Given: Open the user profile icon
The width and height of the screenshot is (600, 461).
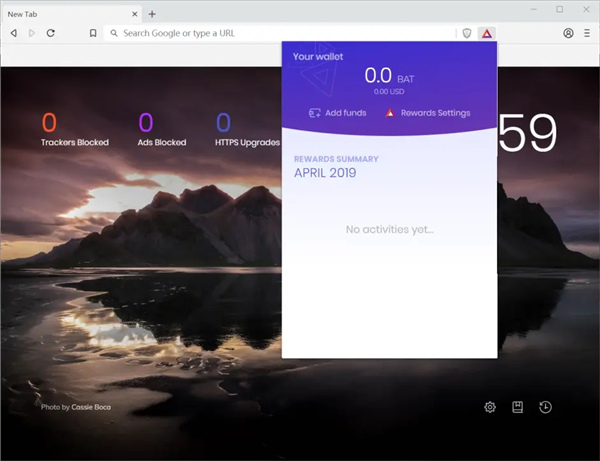Looking at the screenshot, I should coord(568,33).
